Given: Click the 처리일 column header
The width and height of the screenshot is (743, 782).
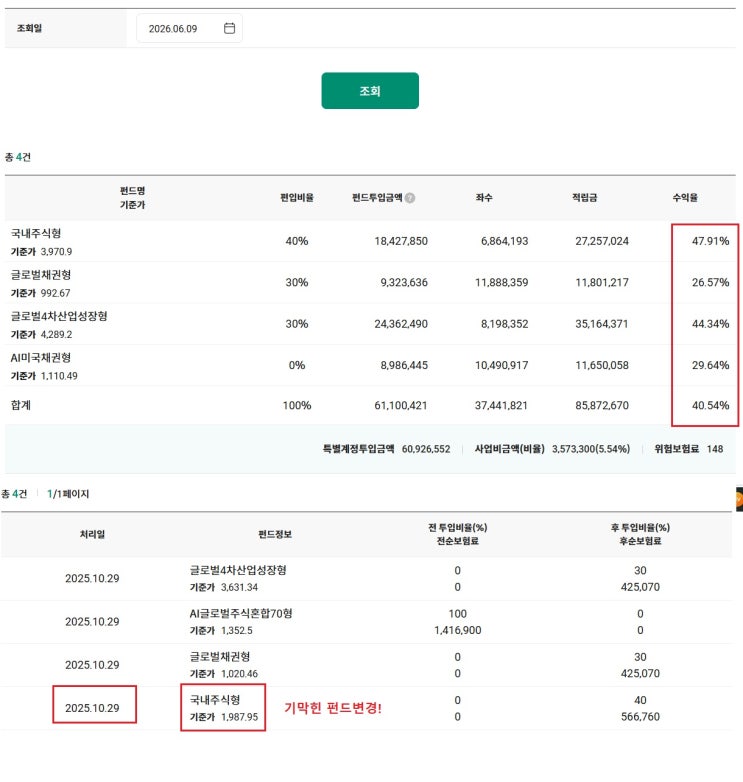Looking at the screenshot, I should [x=92, y=534].
